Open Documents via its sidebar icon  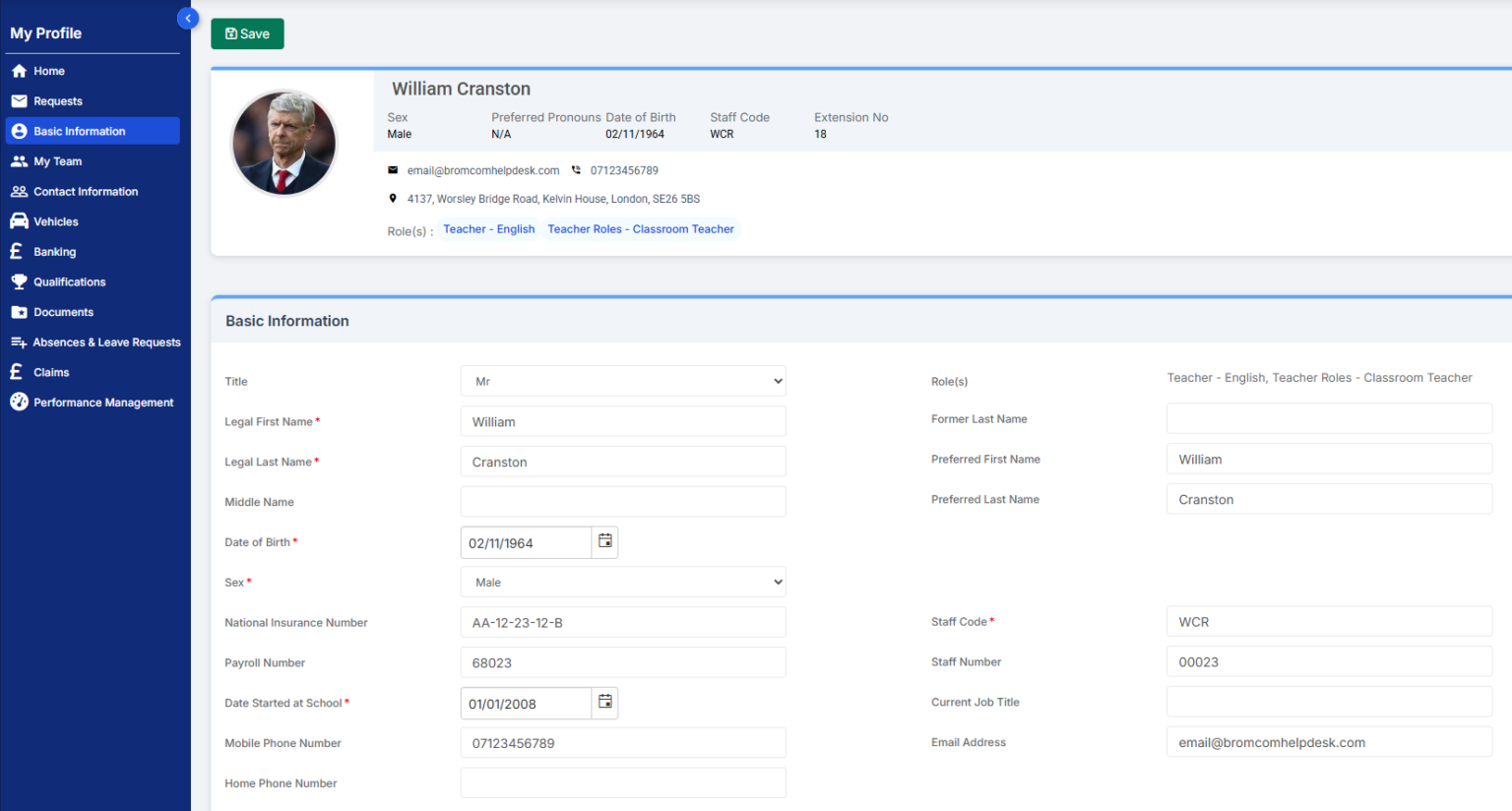[18, 312]
